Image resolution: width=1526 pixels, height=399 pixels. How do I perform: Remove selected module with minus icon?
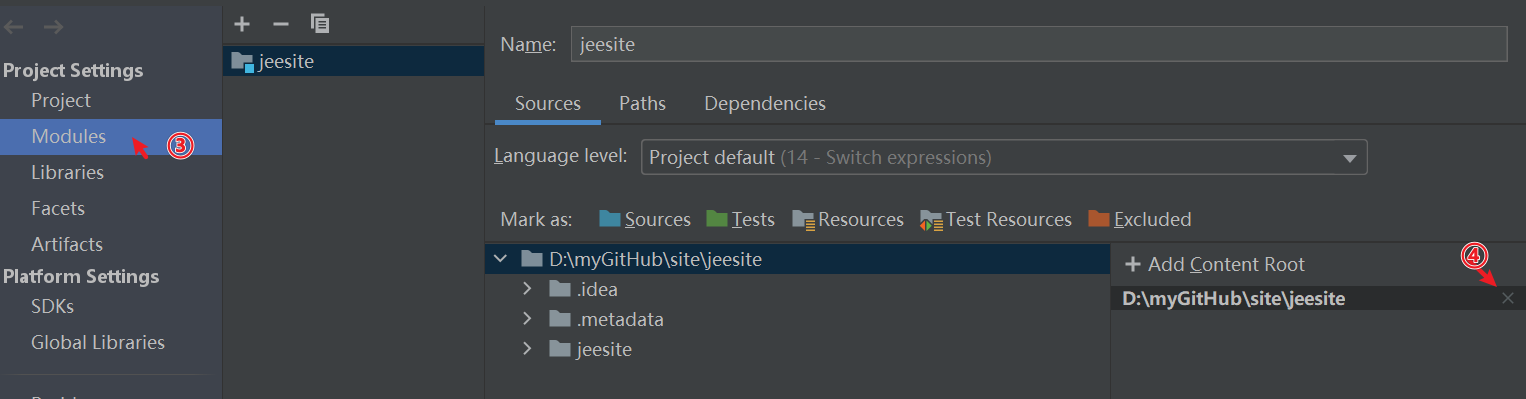pos(281,23)
